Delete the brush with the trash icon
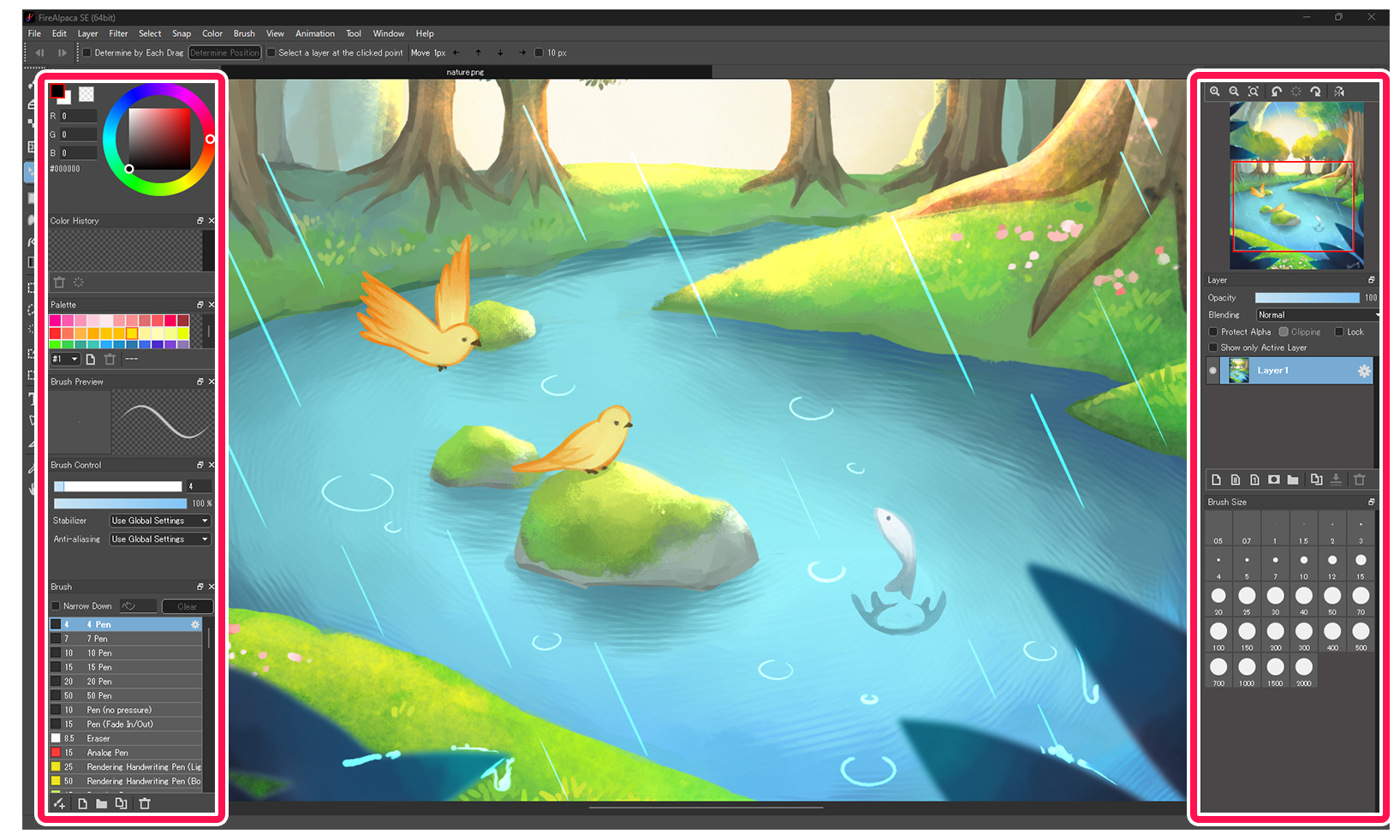 pyautogui.click(x=145, y=803)
